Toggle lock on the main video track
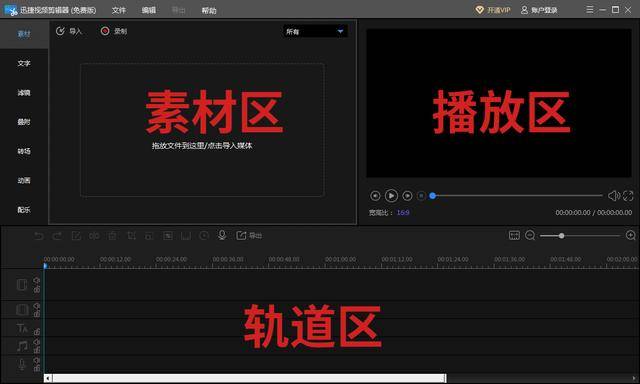 (37, 289)
